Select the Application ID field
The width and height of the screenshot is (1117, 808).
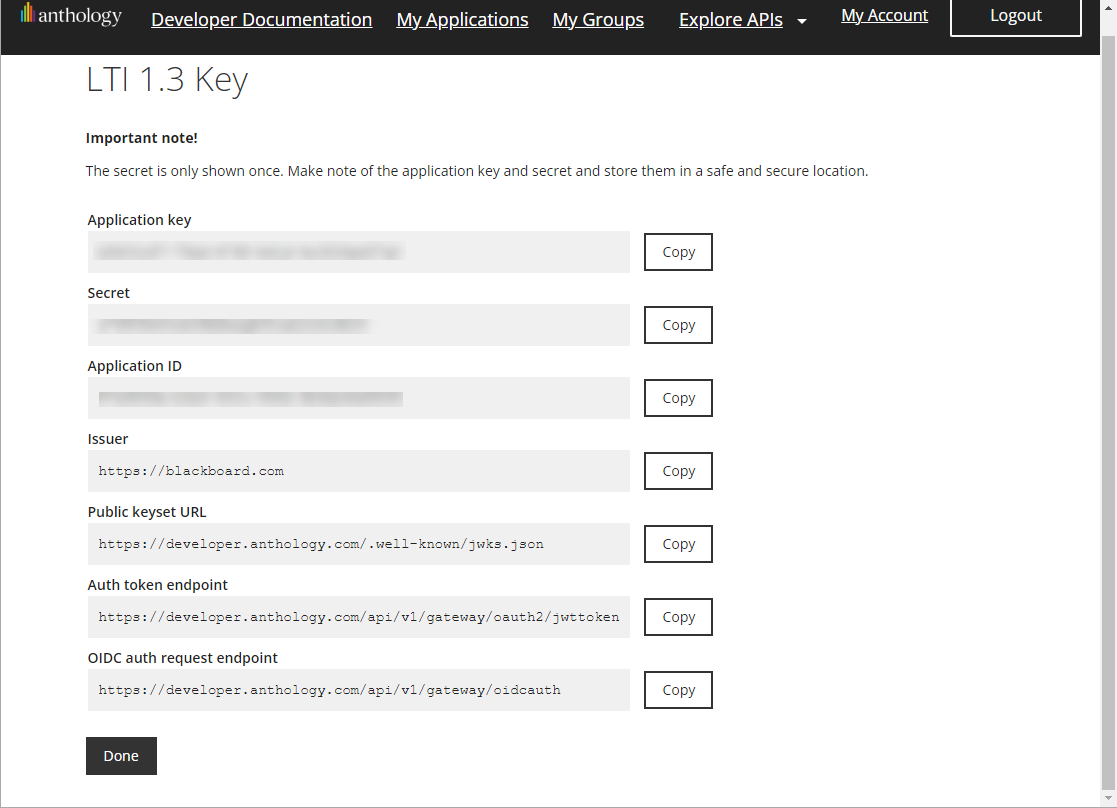coord(358,398)
